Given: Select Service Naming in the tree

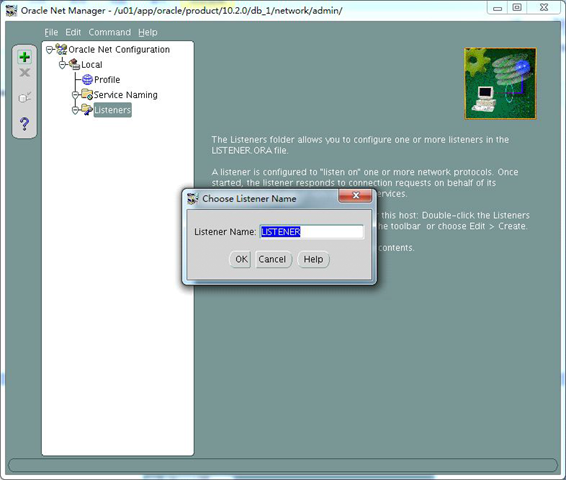Looking at the screenshot, I should [x=126, y=95].
